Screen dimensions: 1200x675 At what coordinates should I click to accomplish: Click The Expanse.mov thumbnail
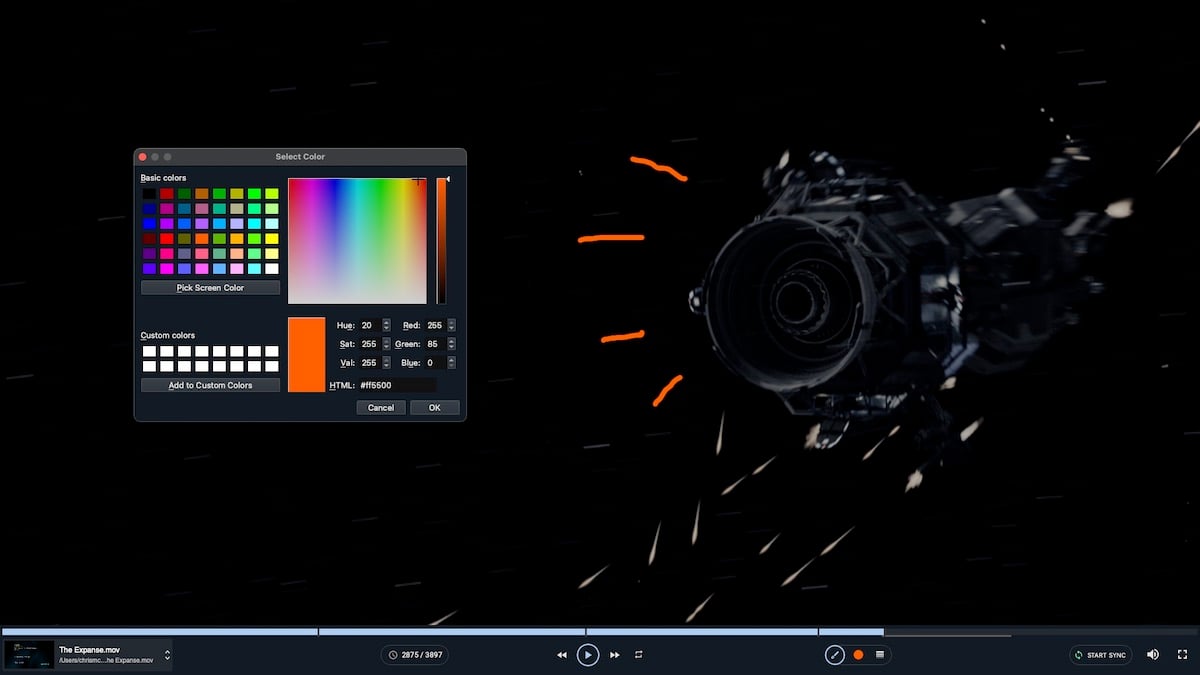30,655
